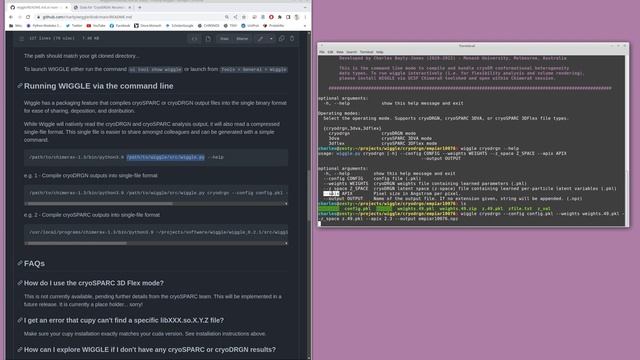Bookmark this page with the star icon
640x360 pixels.
tap(244, 17)
